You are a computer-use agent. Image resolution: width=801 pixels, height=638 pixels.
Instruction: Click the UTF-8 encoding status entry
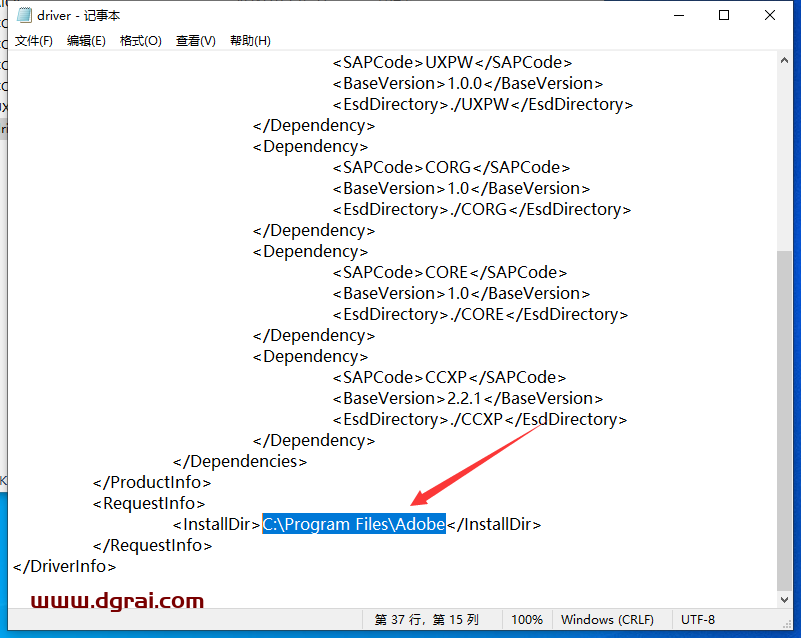(698, 620)
